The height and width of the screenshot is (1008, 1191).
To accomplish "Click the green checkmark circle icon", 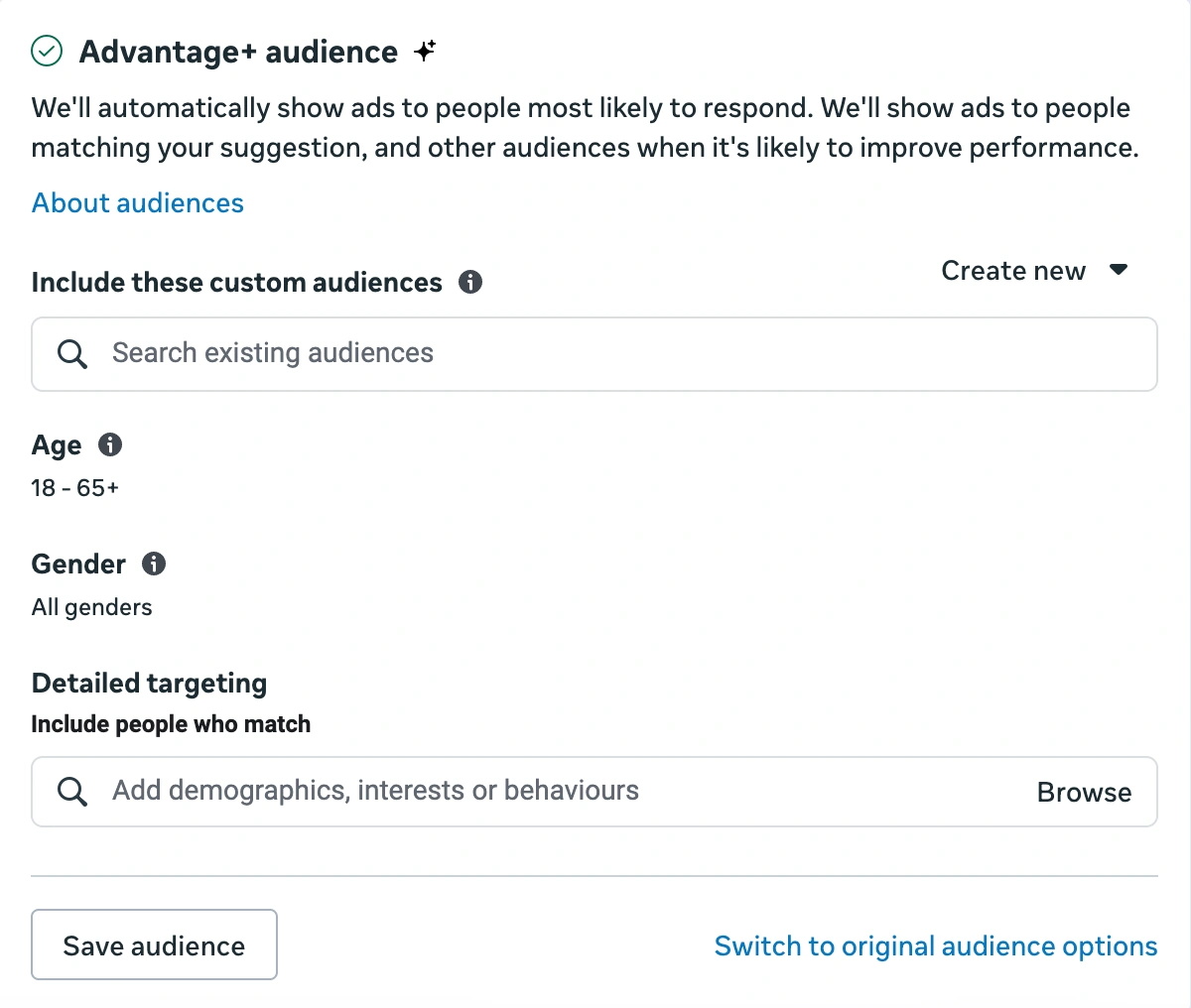I will tap(46, 51).
